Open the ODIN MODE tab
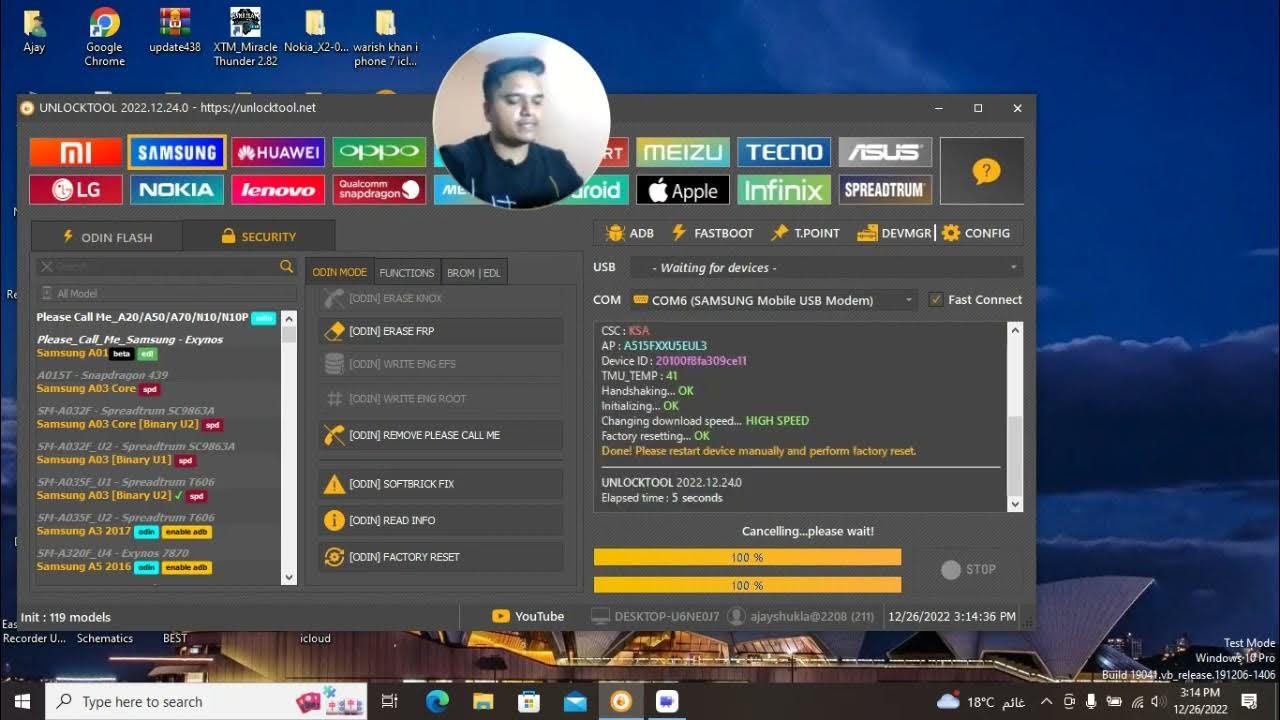Viewport: 1280px width, 720px height. click(339, 272)
